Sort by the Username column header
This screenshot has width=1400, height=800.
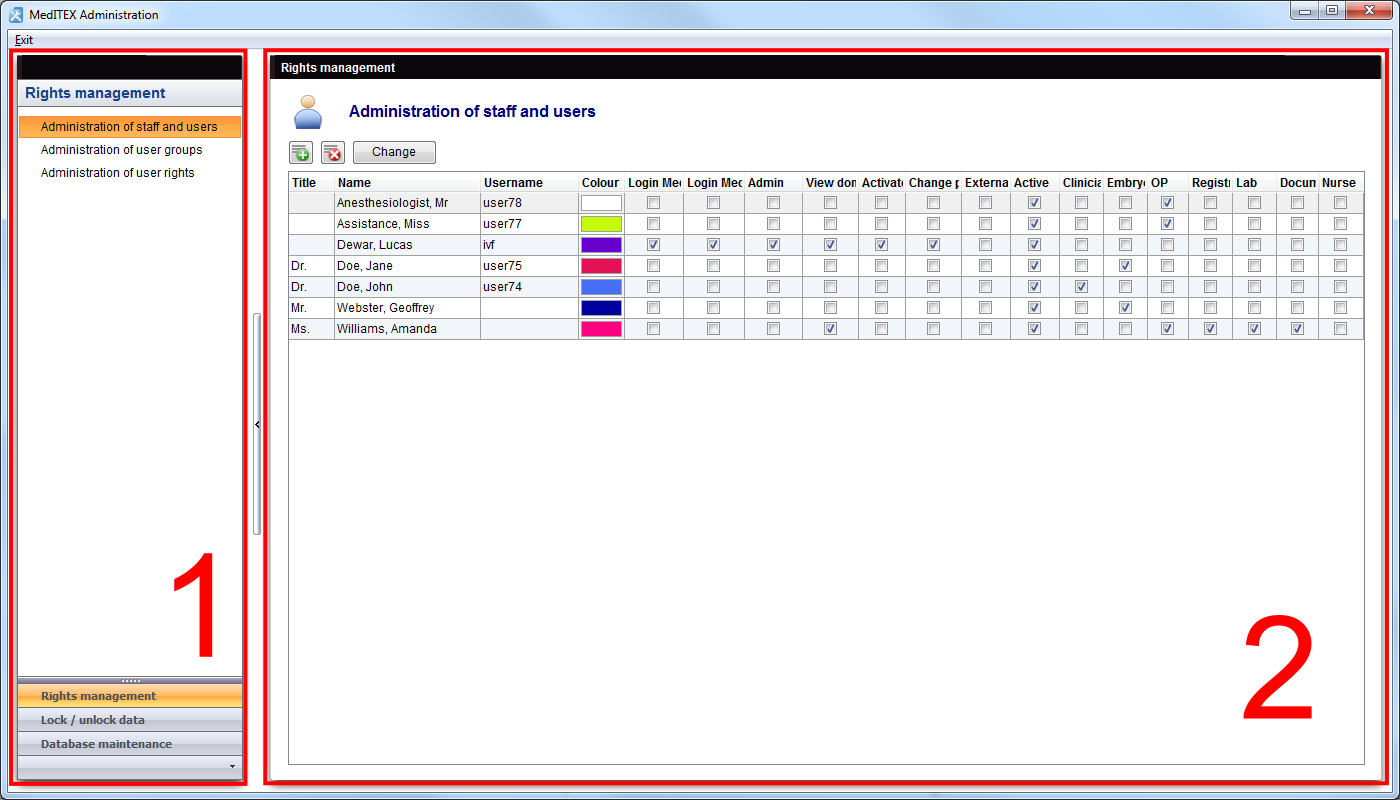pyautogui.click(x=529, y=183)
